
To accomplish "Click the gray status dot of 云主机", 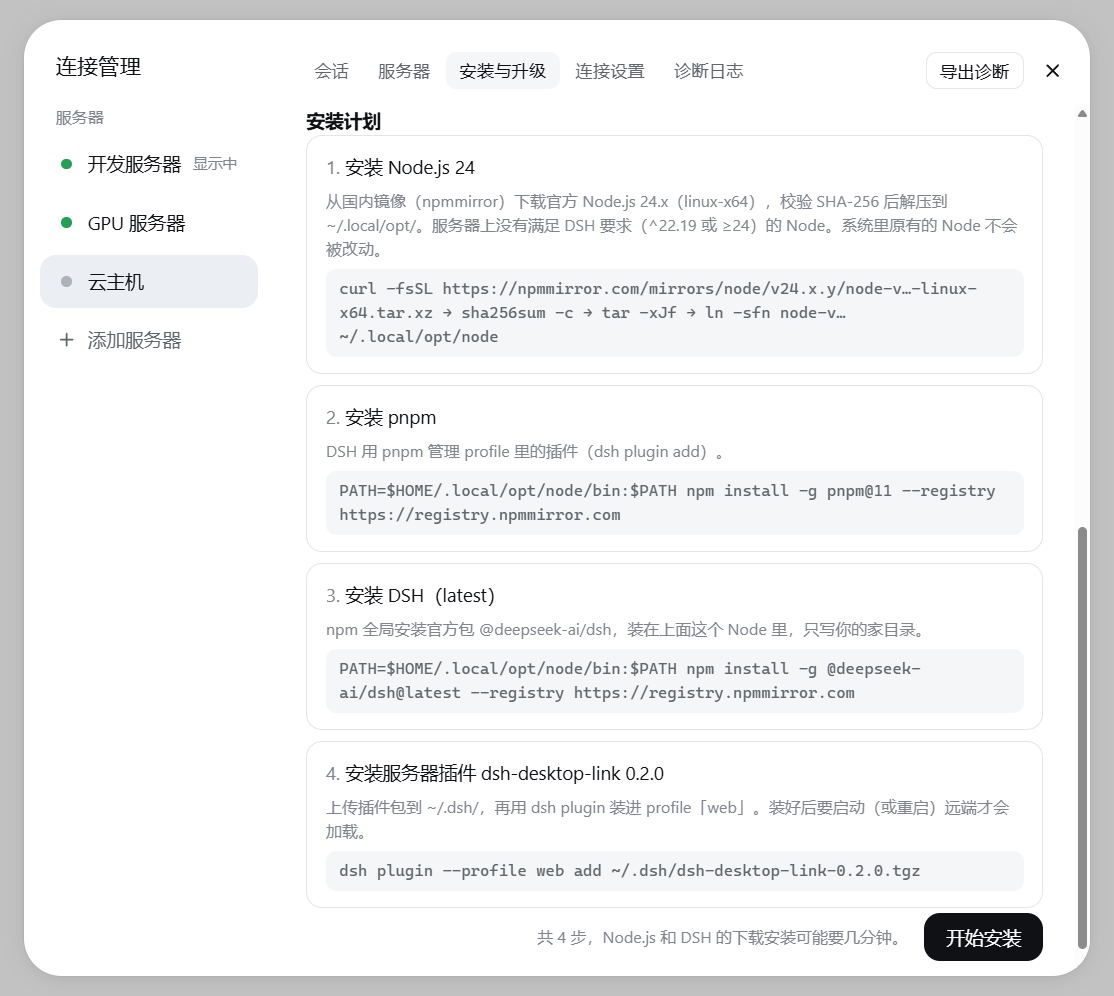I will point(67,282).
